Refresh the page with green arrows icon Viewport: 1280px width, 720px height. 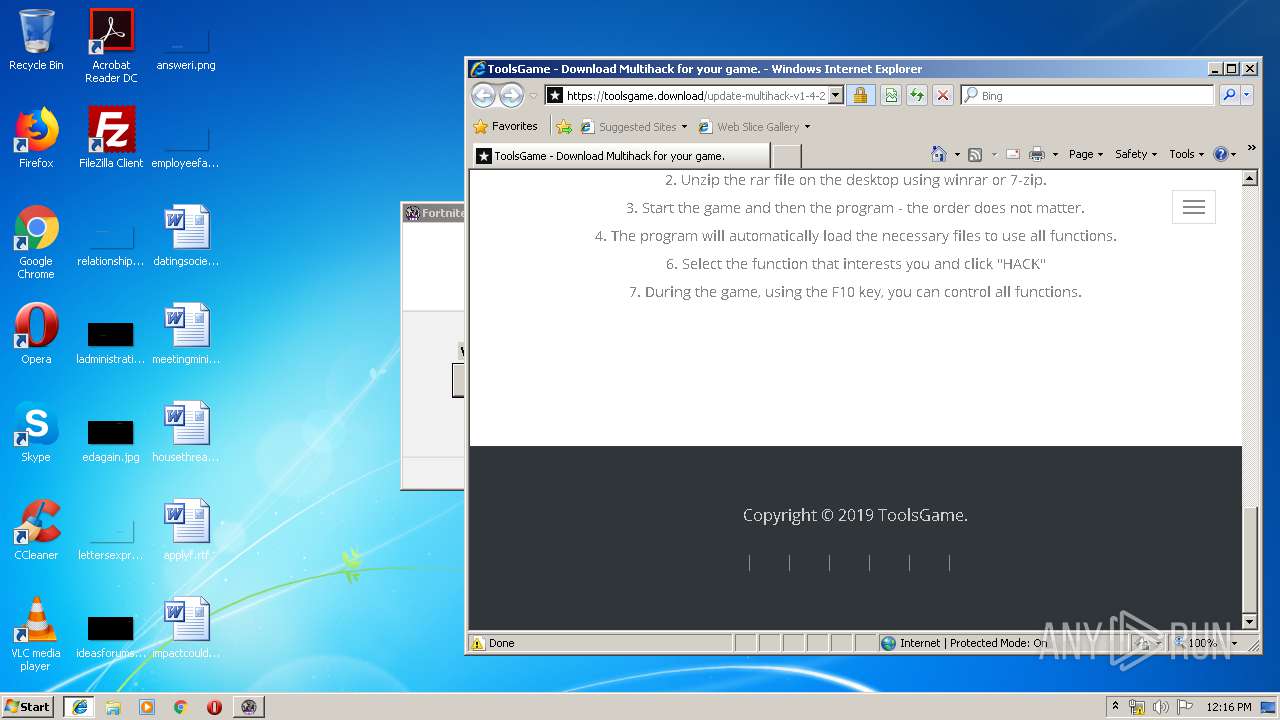916,96
